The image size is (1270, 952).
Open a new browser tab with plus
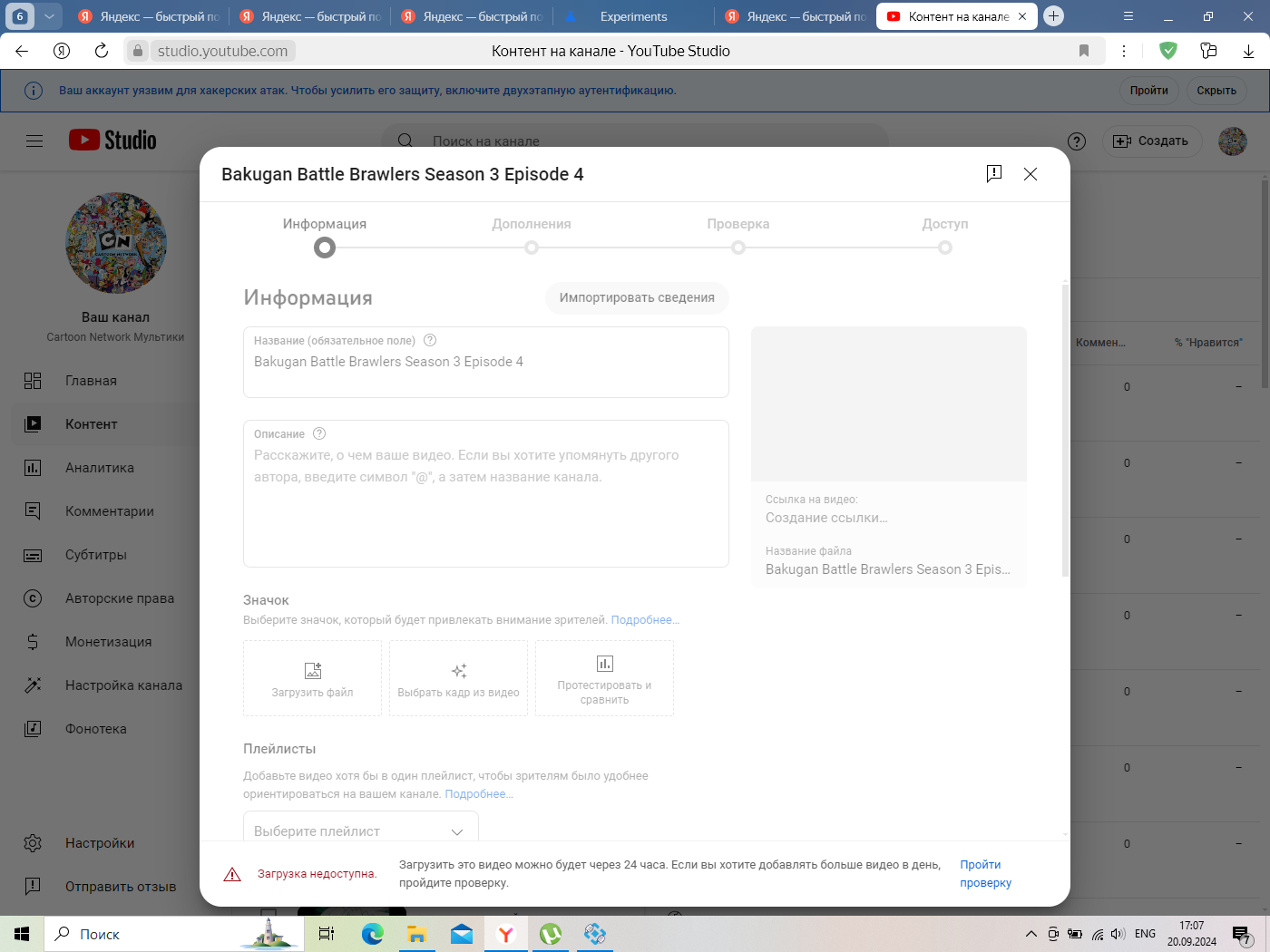[1053, 16]
